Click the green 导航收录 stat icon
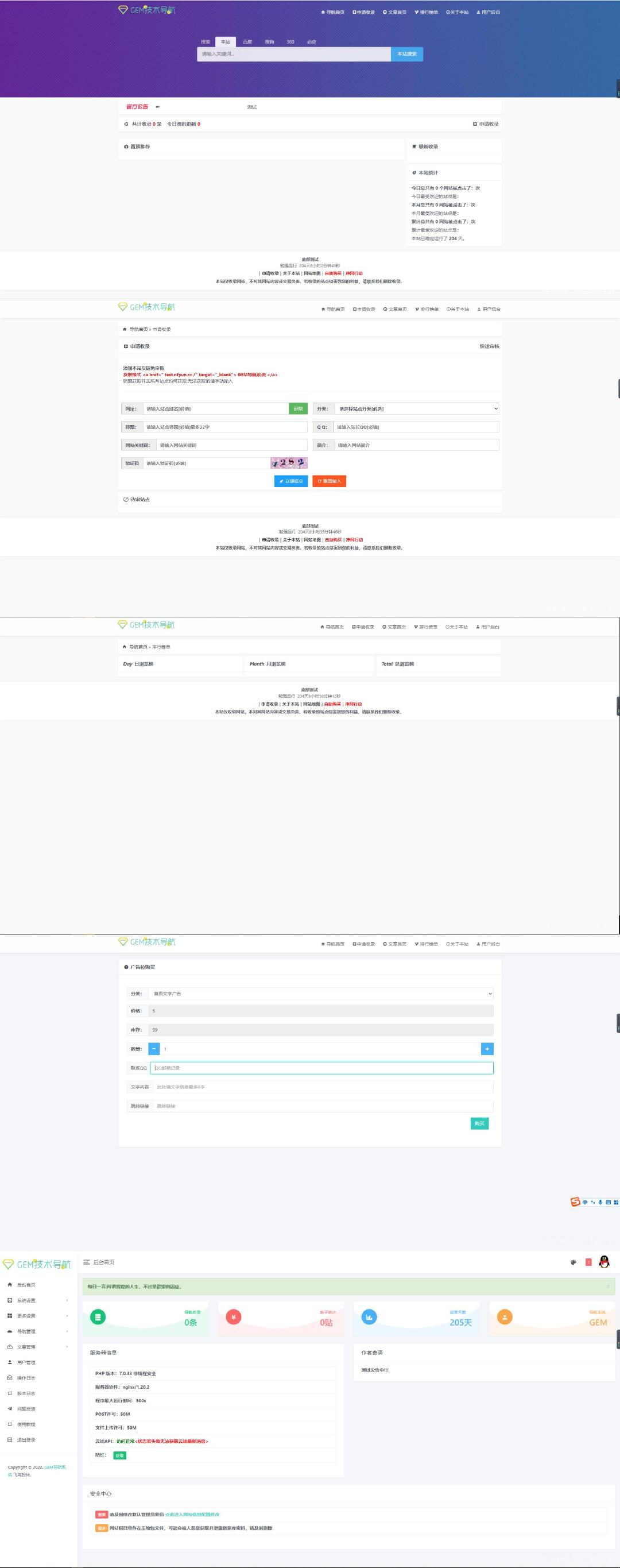This screenshot has height=1568, width=620. point(98,1316)
